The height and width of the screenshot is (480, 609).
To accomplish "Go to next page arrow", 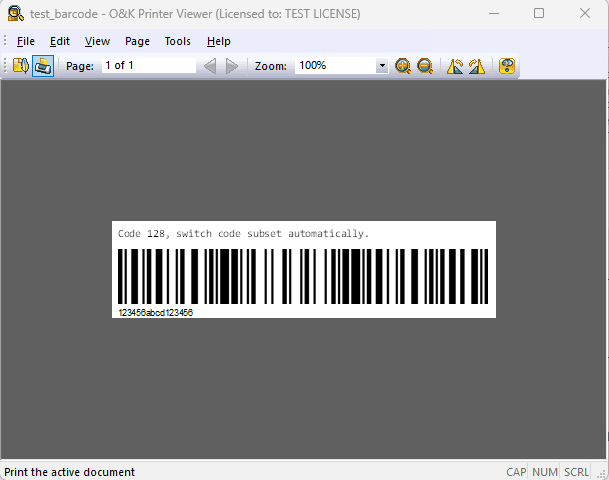I will pyautogui.click(x=232, y=66).
